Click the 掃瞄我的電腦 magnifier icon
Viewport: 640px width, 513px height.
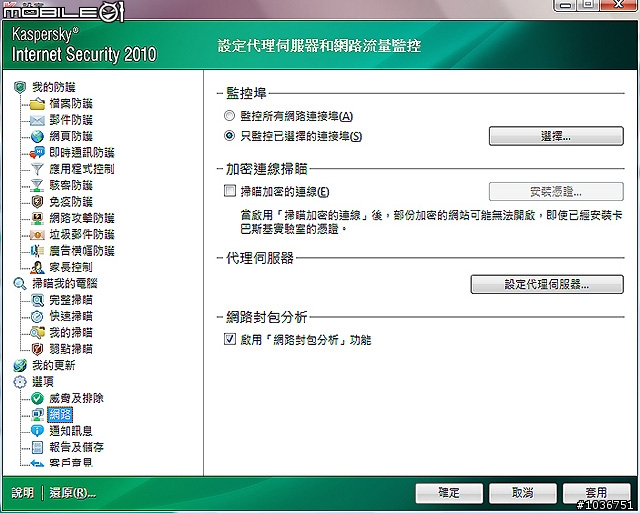tap(20, 284)
